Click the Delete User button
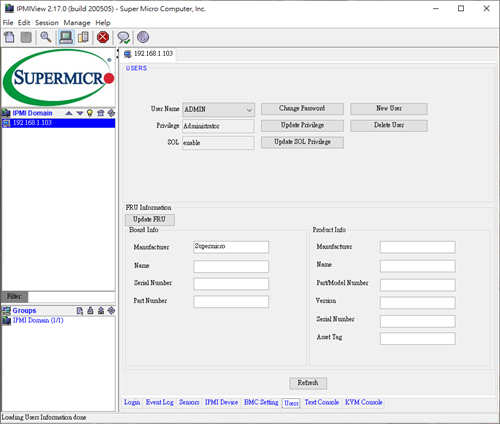This screenshot has height=424, width=500. 389,125
